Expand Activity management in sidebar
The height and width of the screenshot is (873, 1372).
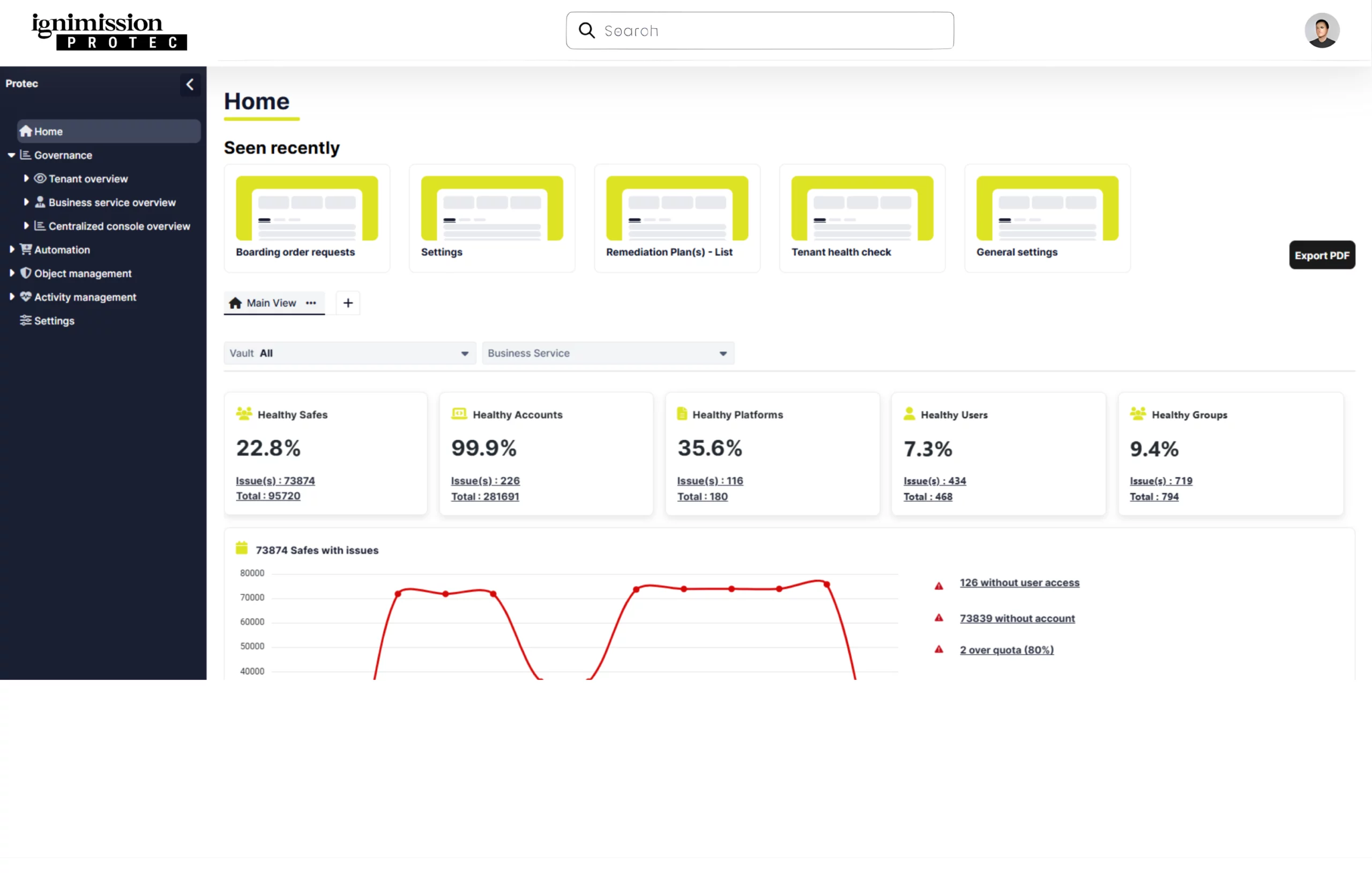coord(11,297)
